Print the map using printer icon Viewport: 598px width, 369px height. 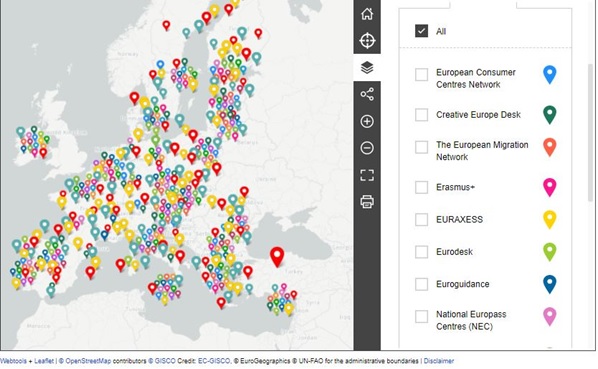367,201
